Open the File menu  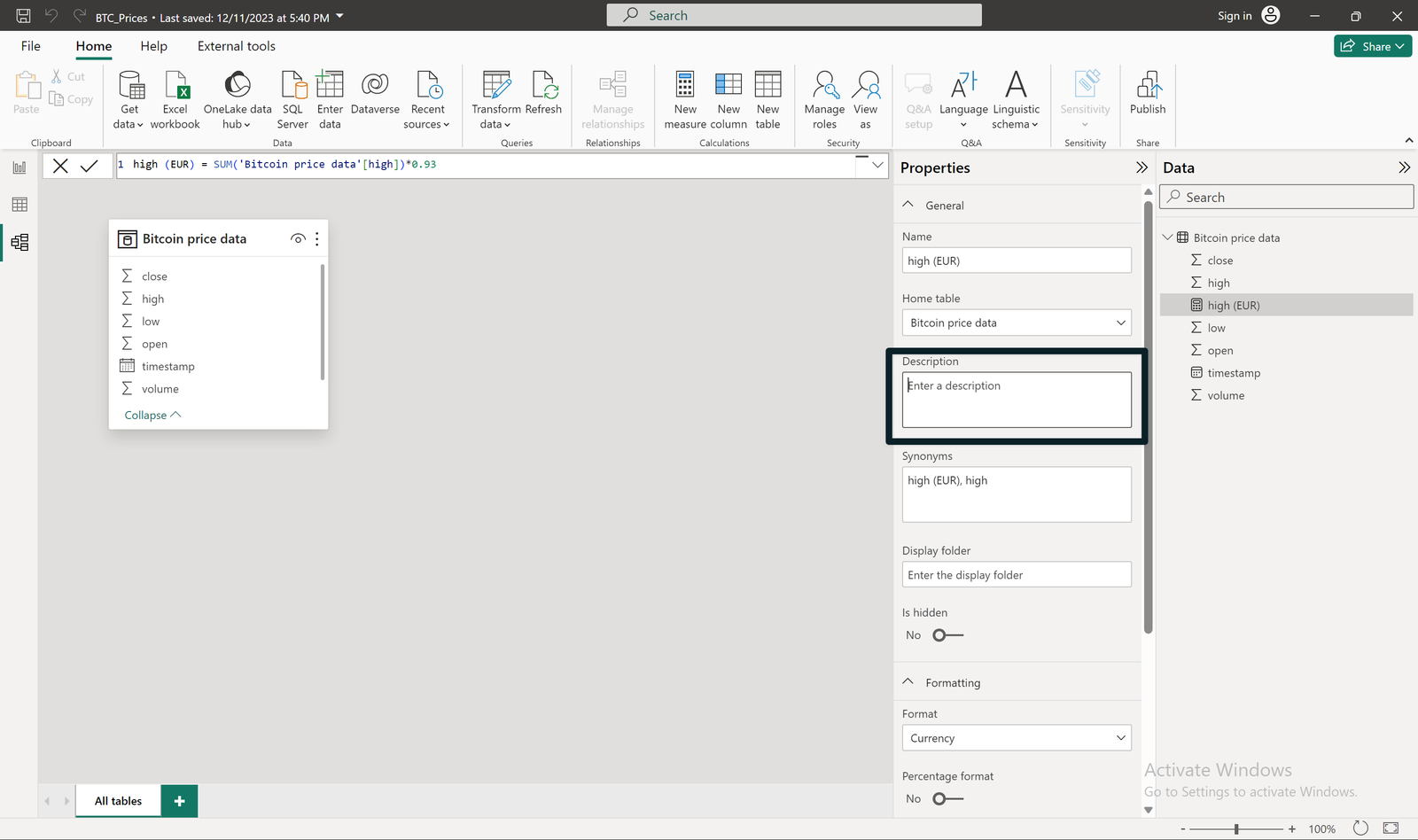pyautogui.click(x=30, y=46)
